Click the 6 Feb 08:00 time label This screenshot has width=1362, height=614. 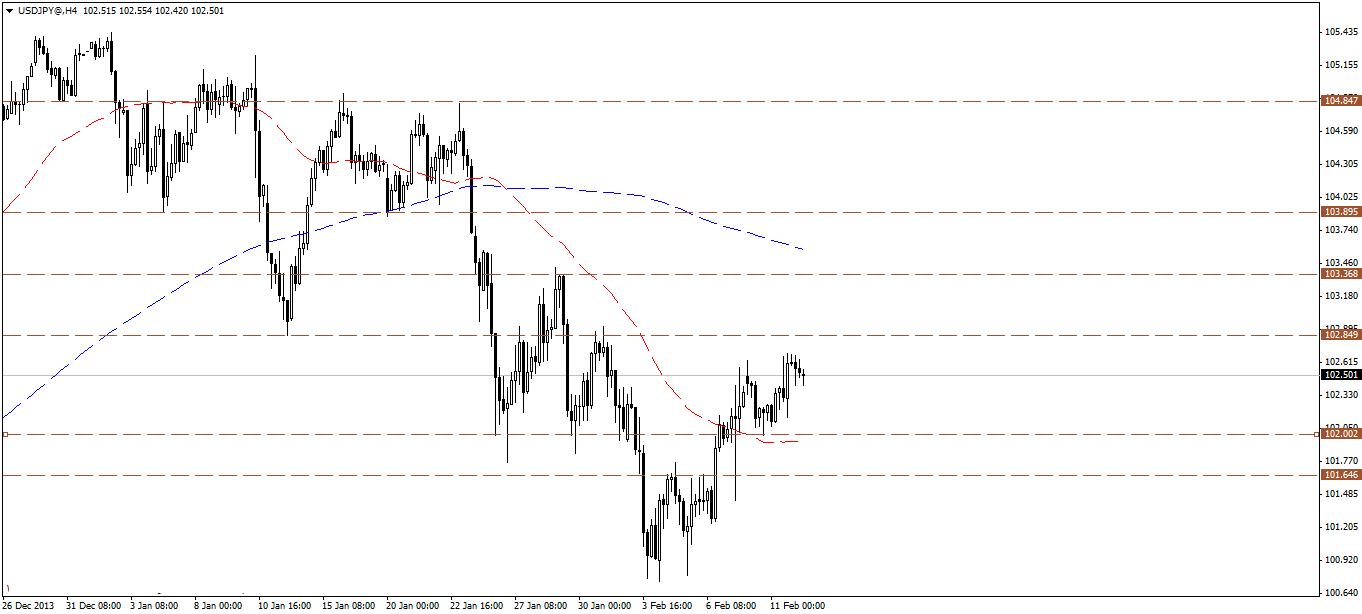[732, 606]
